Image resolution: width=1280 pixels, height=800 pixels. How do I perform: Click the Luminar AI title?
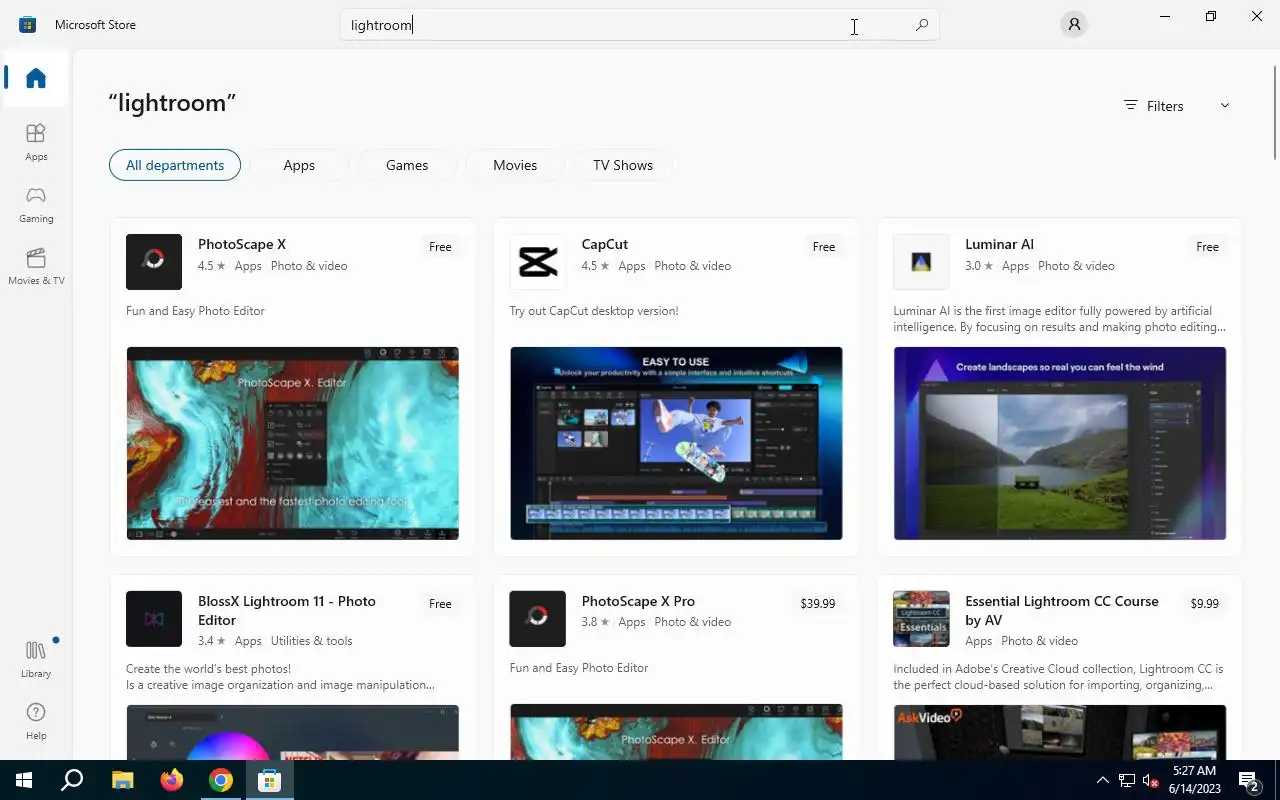[x=999, y=244]
